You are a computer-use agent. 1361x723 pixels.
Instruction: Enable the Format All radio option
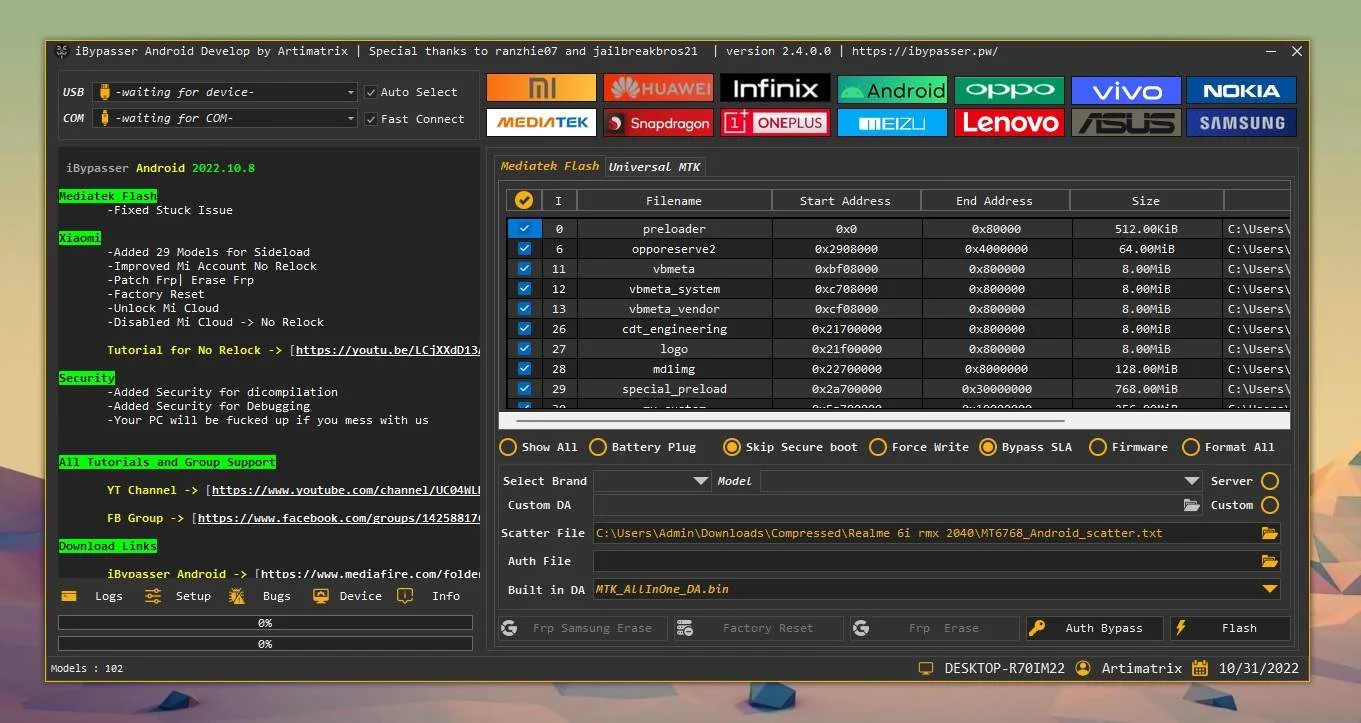1190,447
